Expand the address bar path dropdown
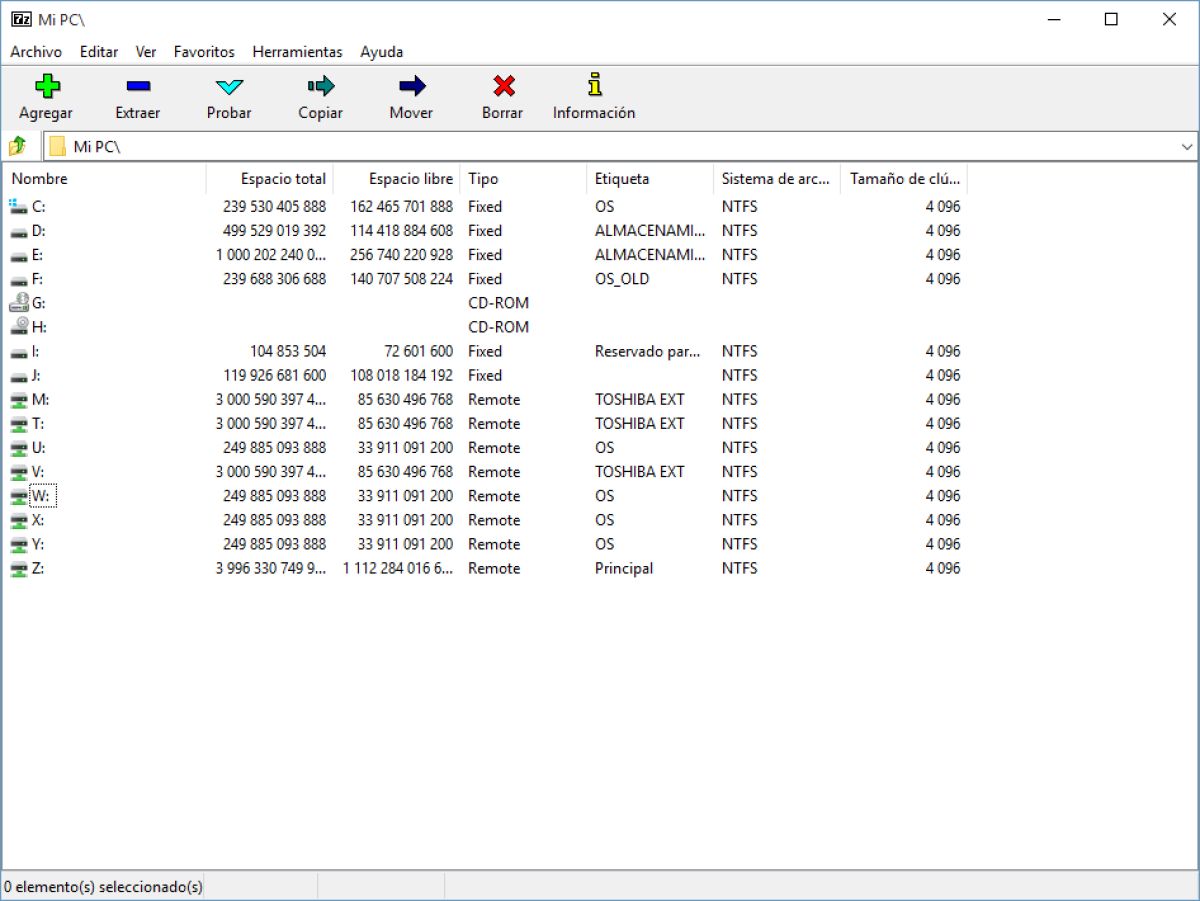1200x901 pixels. (x=1187, y=147)
